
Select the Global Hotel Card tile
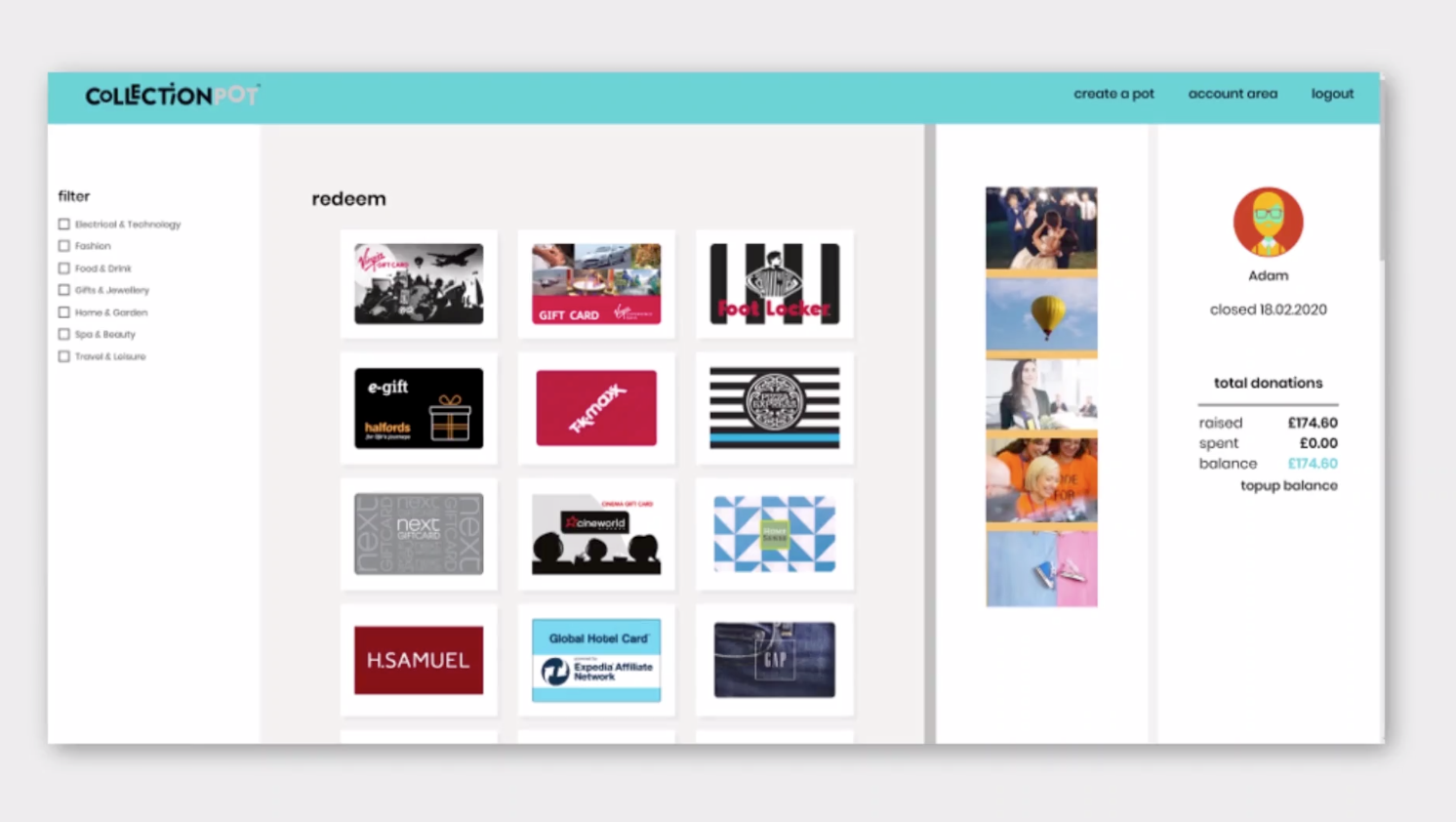(596, 660)
